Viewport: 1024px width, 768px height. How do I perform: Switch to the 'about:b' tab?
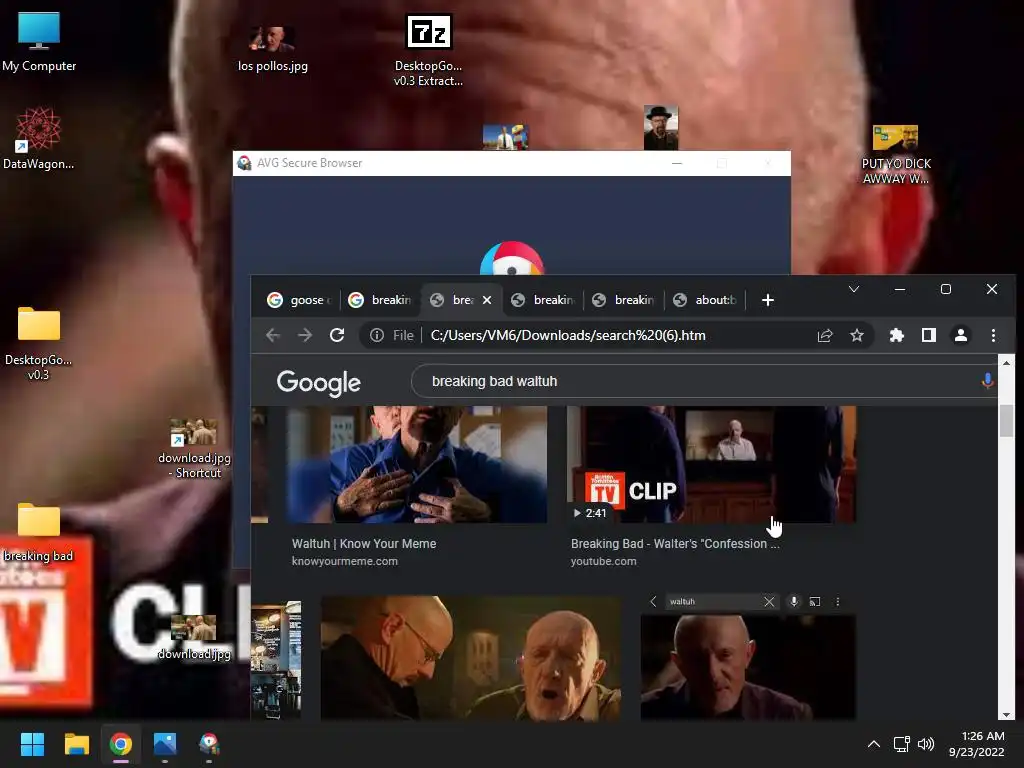705,300
